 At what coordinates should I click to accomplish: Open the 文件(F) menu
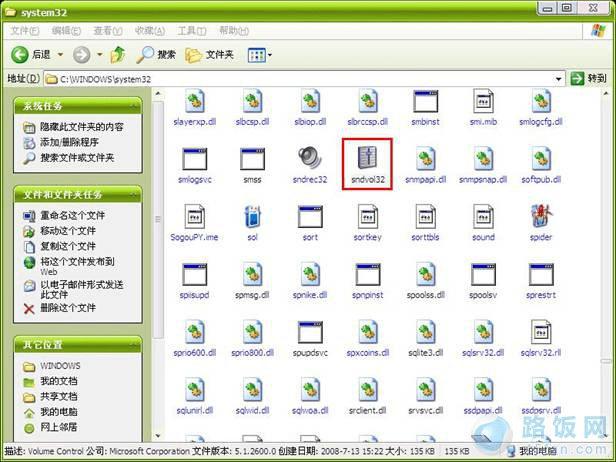pos(24,31)
